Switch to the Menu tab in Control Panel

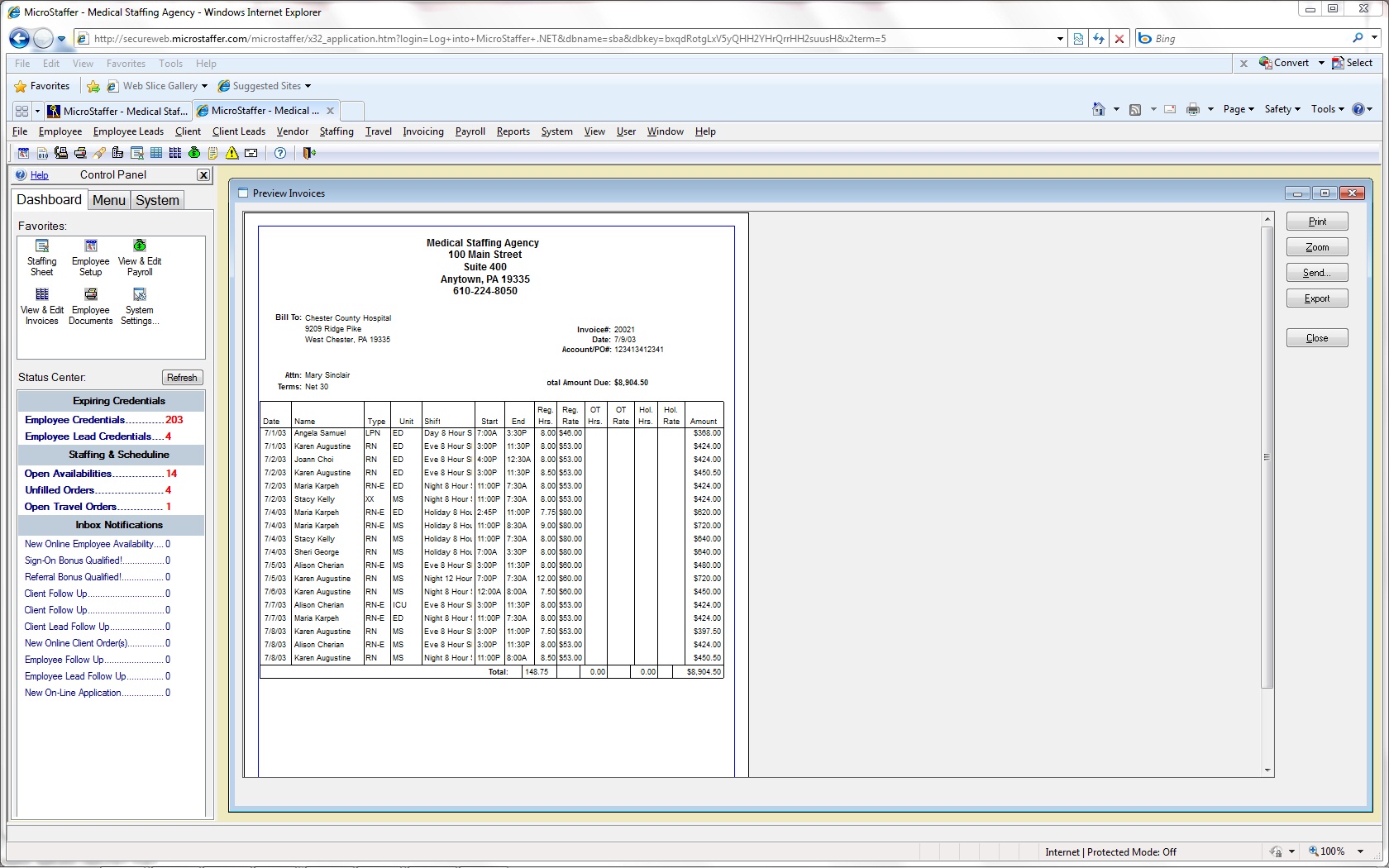109,200
